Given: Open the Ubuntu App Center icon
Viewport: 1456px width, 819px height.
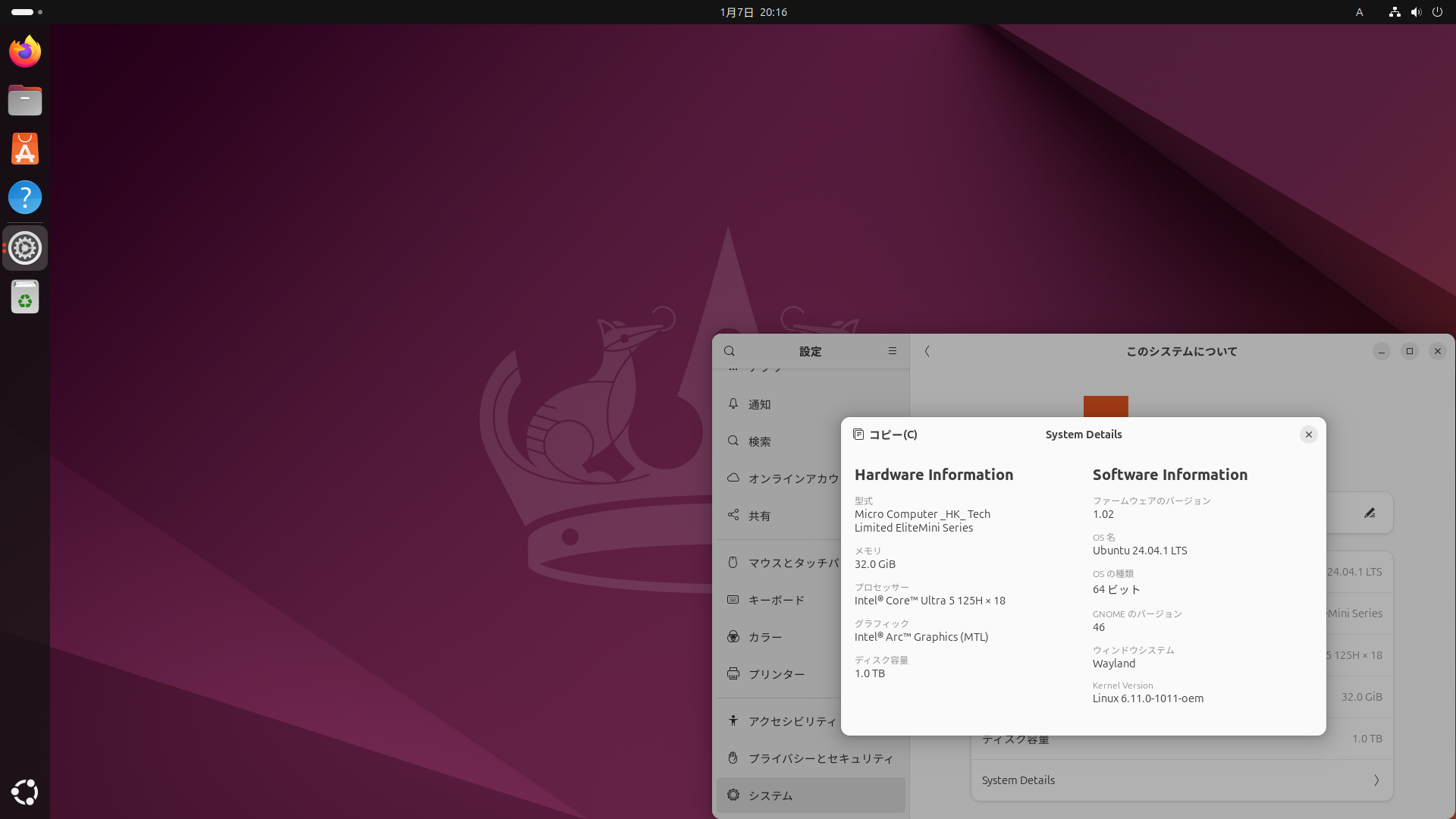Looking at the screenshot, I should click(25, 149).
